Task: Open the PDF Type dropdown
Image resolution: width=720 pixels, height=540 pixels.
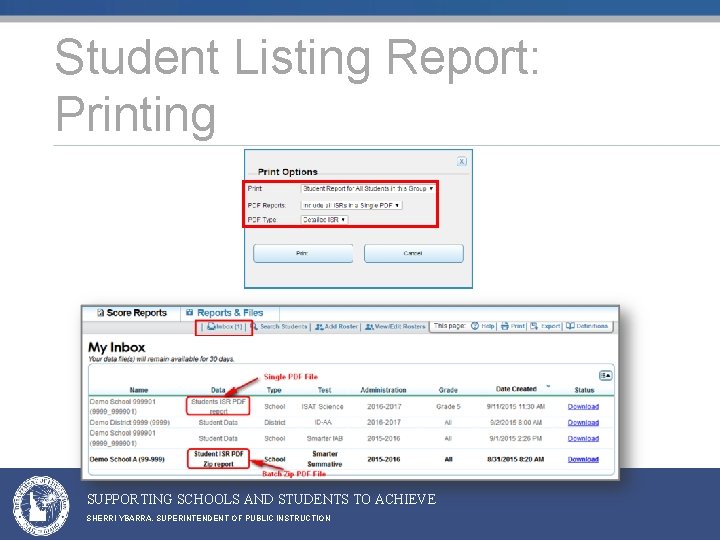Action: tap(324, 220)
